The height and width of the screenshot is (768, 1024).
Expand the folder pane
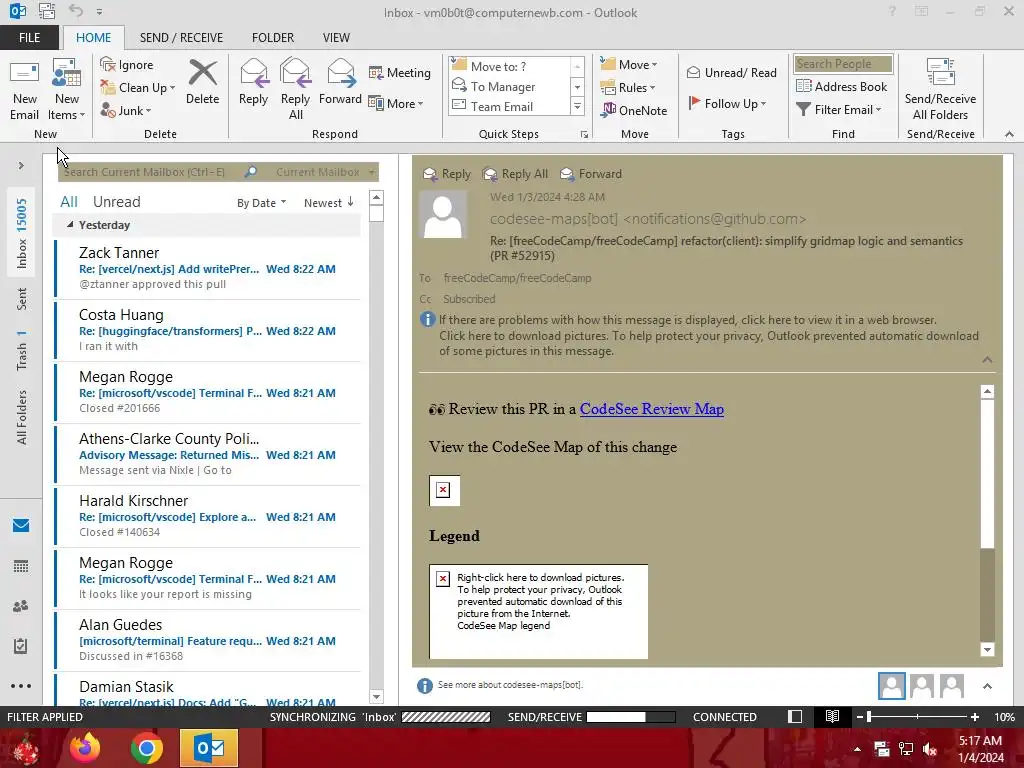[21, 166]
